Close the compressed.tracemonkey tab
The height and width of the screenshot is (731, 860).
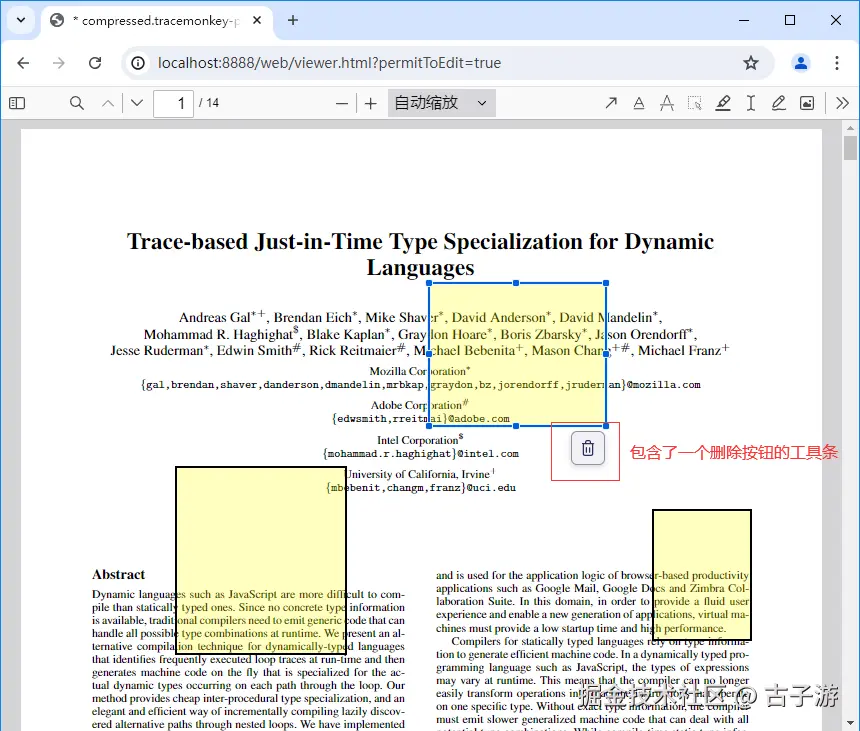pos(257,20)
